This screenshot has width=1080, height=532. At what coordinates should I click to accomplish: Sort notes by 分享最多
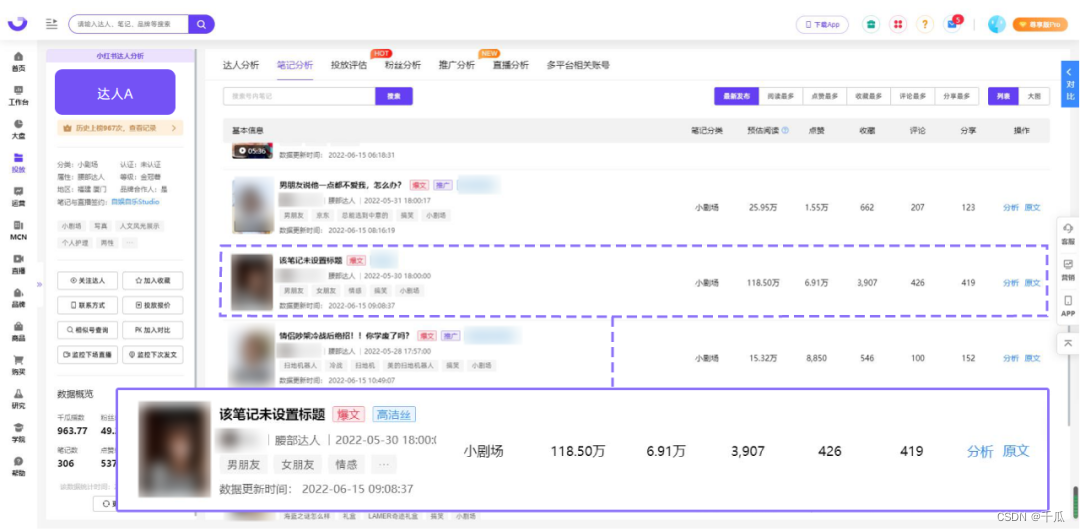pyautogui.click(x=957, y=96)
